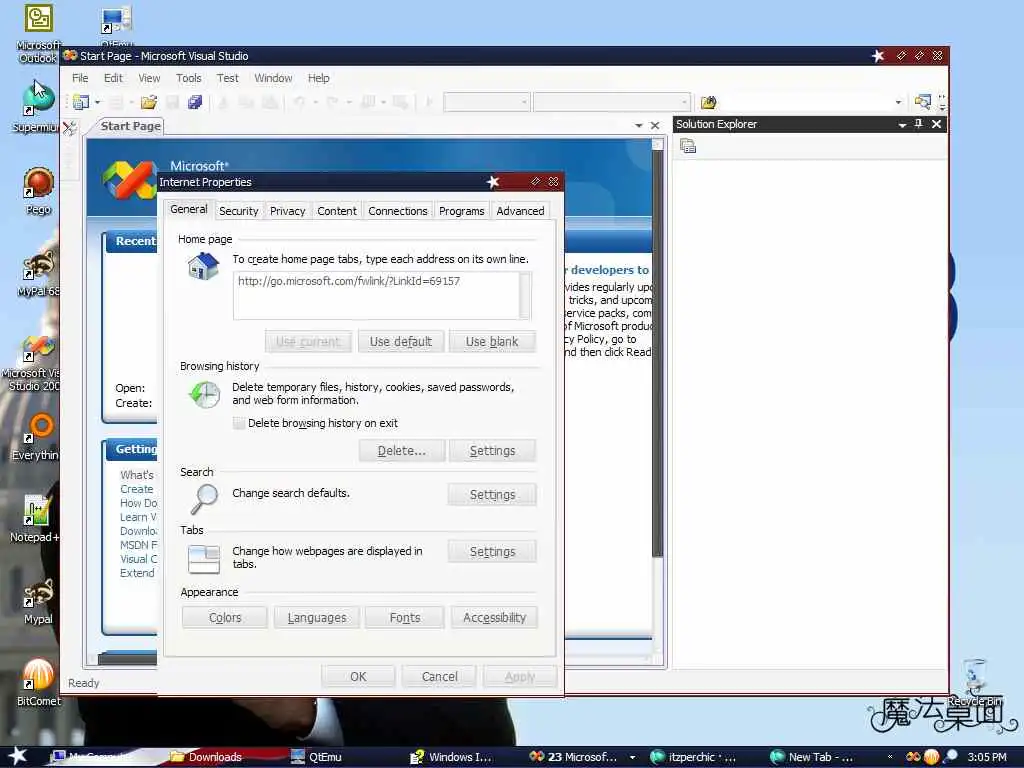Open the Toolbox side tab icon
This screenshot has width=1024, height=768.
pos(70,127)
